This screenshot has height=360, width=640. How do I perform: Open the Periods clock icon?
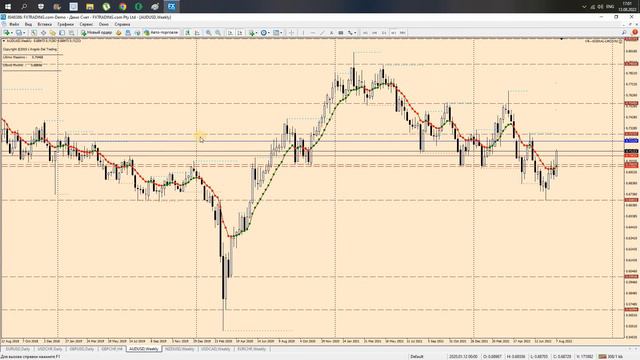coord(264,33)
